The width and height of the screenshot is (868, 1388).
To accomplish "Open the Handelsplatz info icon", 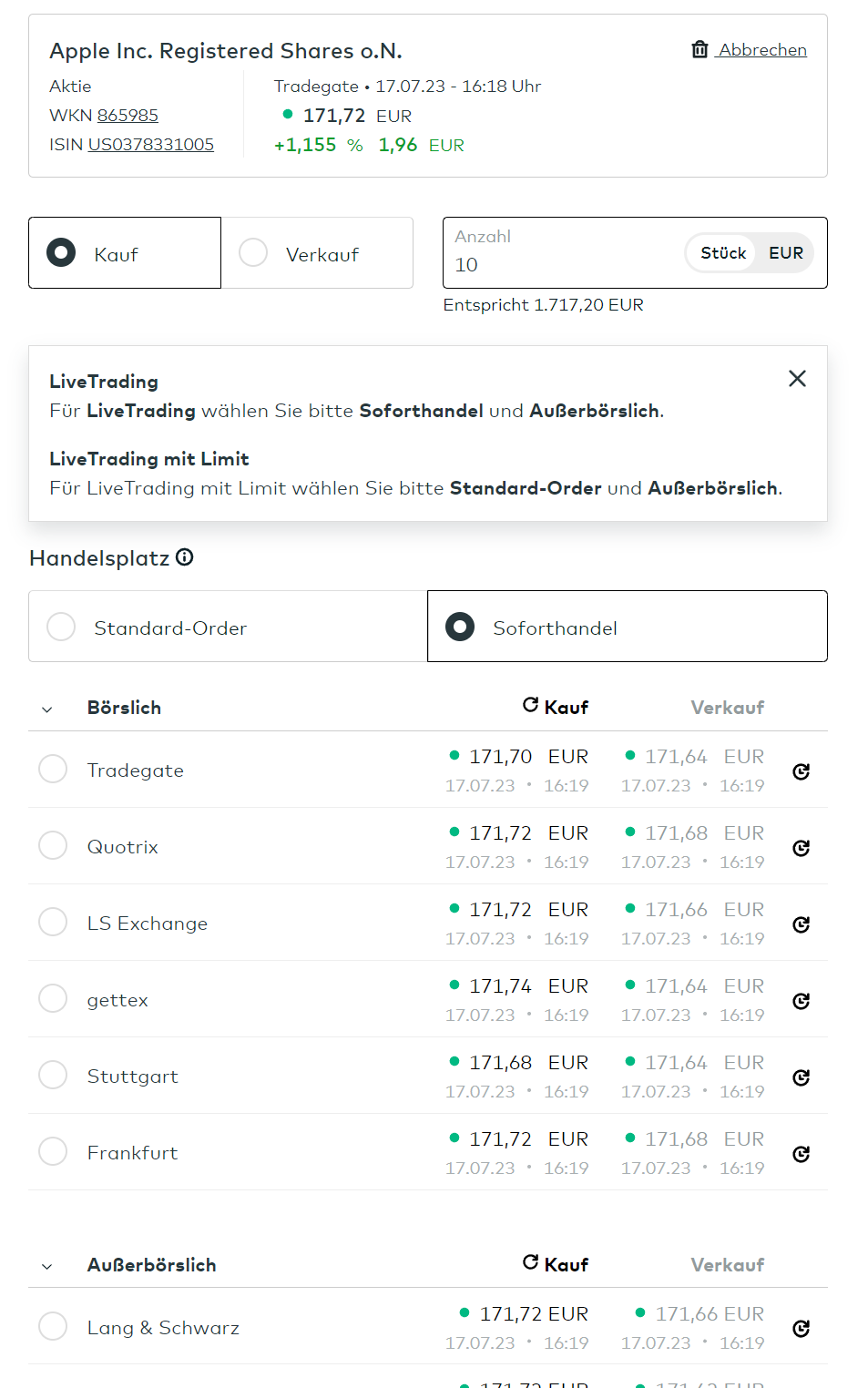I will coord(185,557).
